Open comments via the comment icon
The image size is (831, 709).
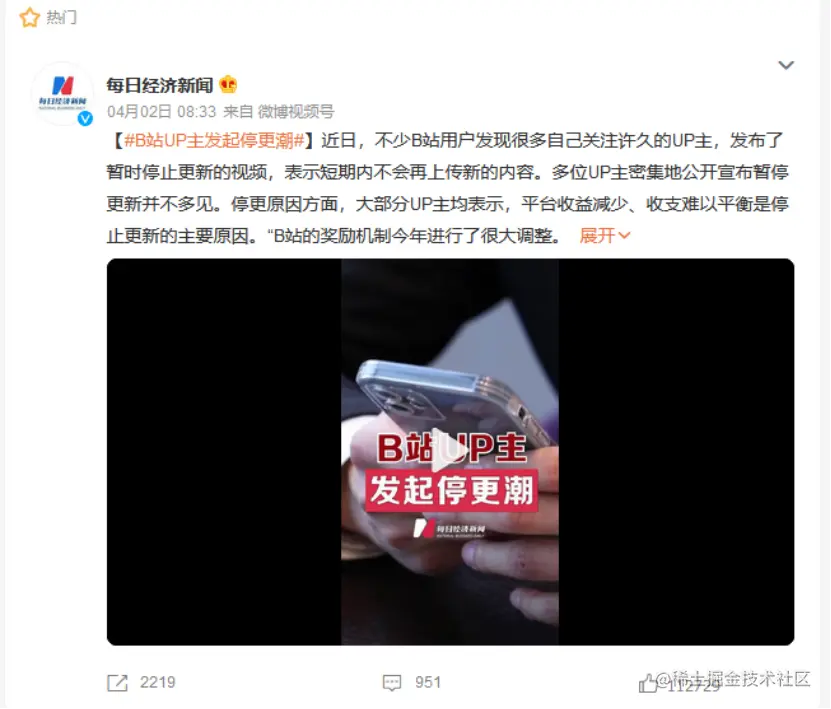(392, 683)
